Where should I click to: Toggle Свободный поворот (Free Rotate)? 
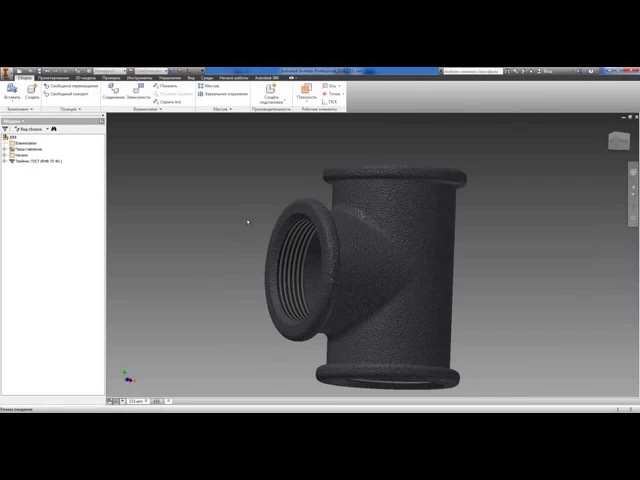coord(72,94)
